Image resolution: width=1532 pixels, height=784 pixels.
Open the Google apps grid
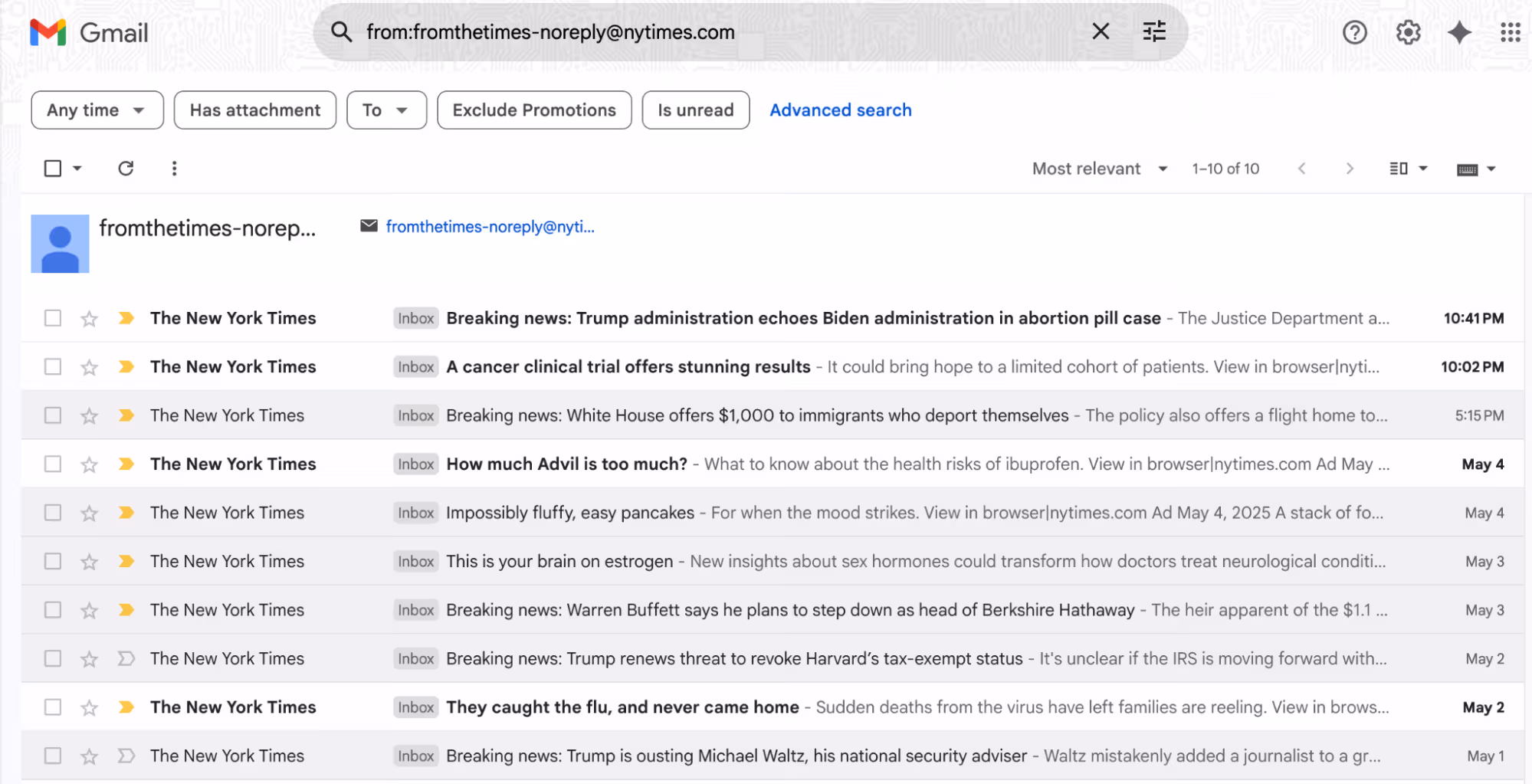tap(1511, 32)
